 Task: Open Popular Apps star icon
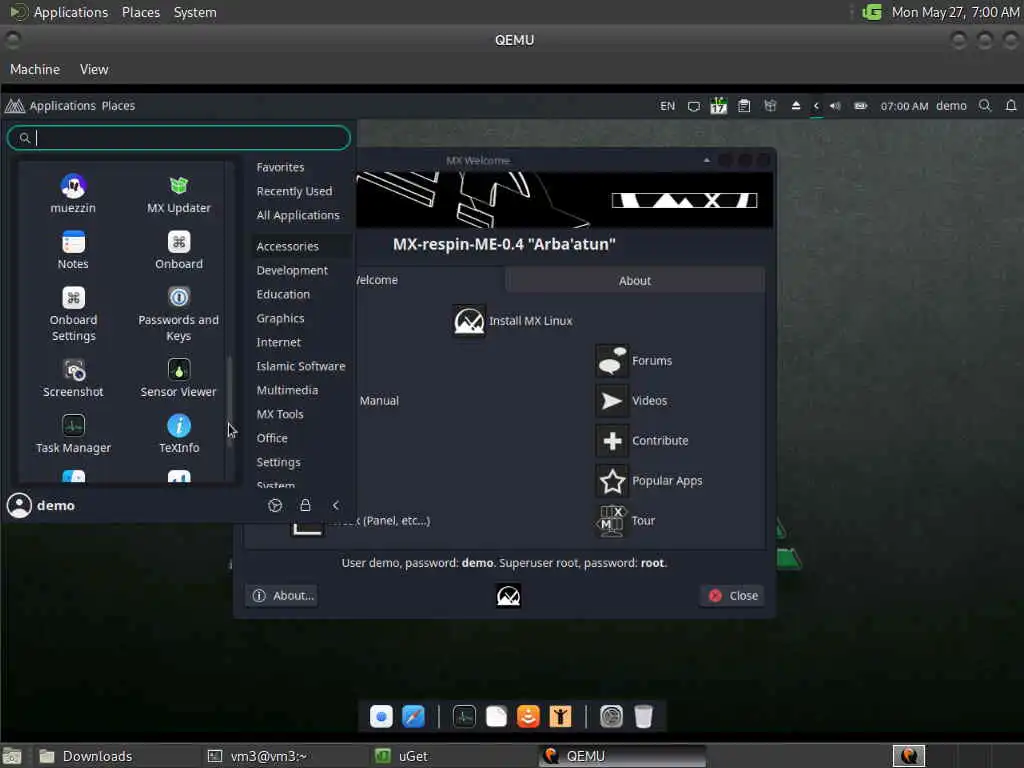(612, 481)
